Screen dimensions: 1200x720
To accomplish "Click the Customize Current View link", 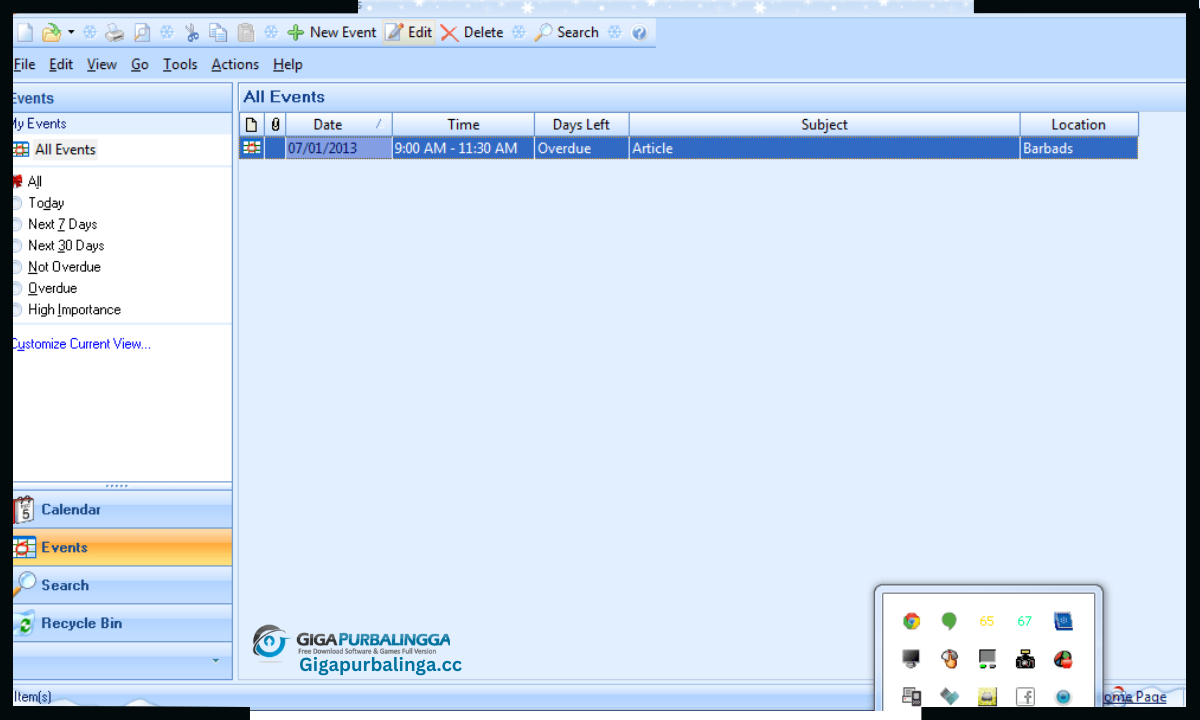I will click(x=81, y=344).
